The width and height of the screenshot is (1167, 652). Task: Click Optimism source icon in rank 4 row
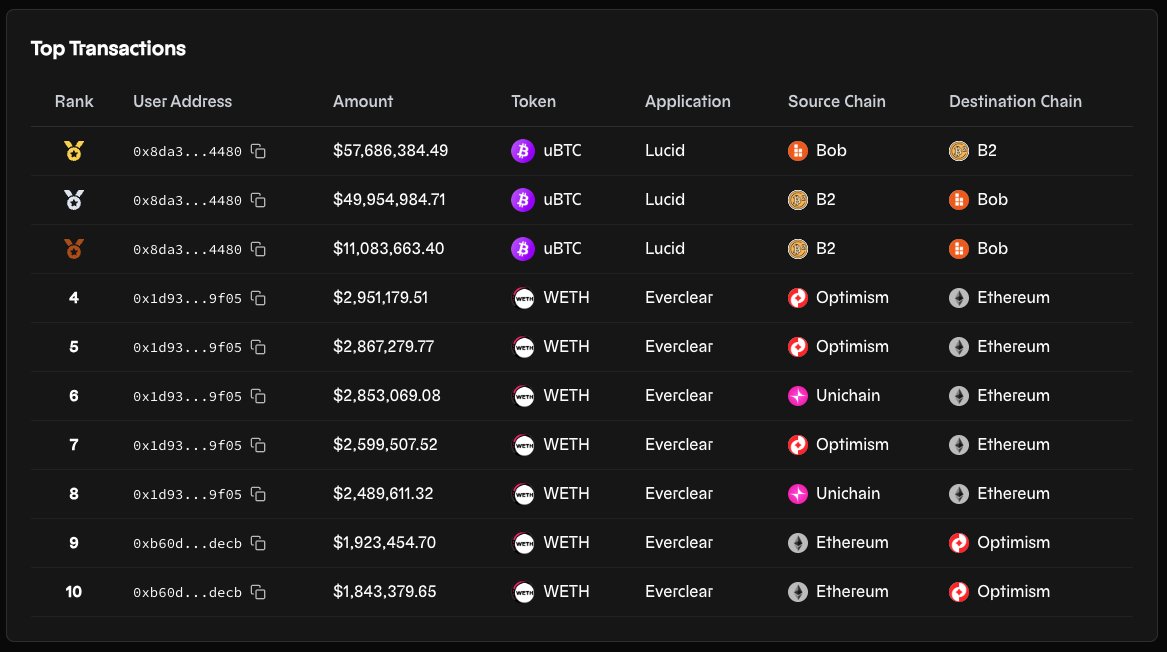click(x=798, y=298)
